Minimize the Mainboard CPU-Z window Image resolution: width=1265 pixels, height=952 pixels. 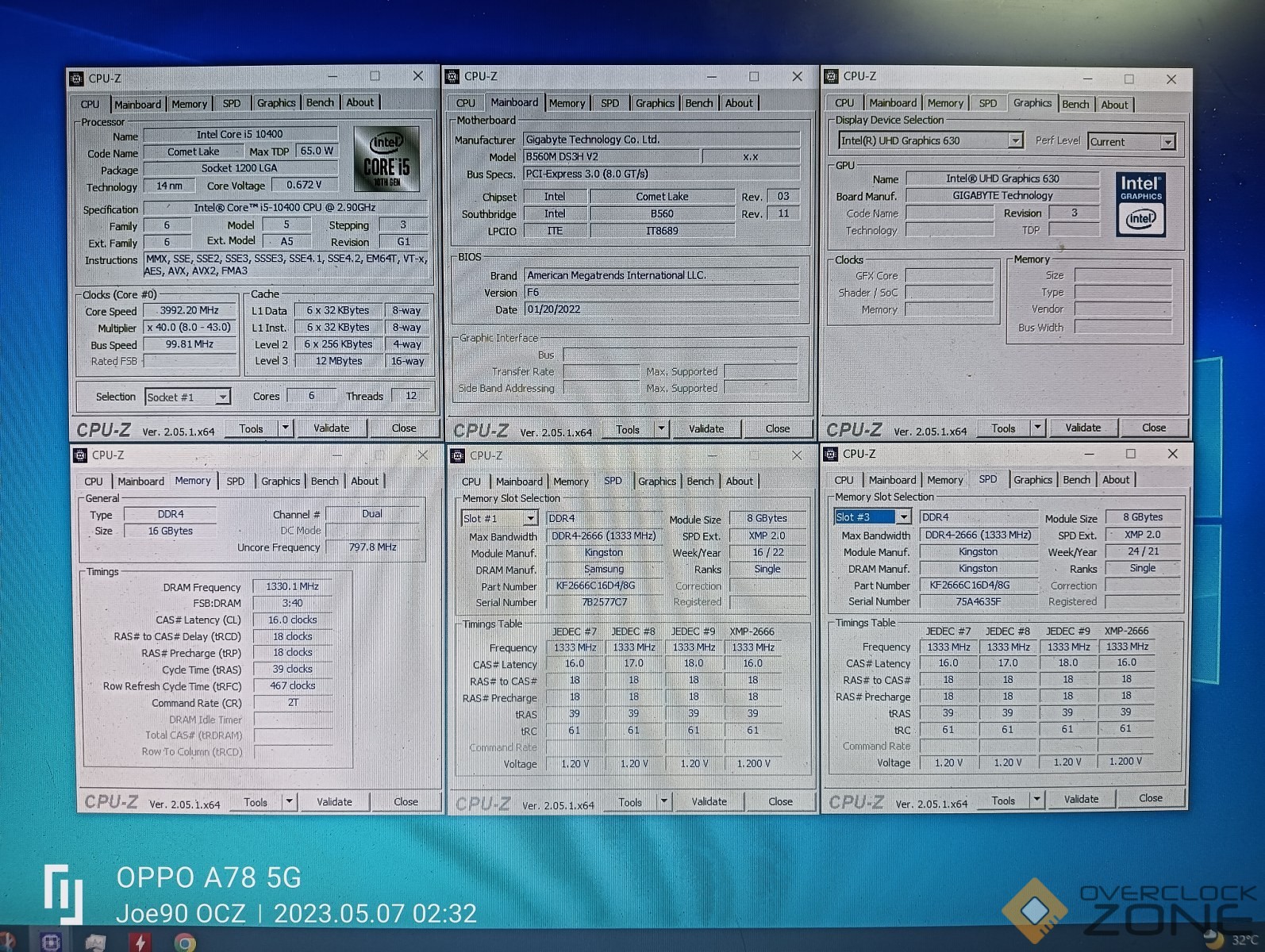(x=712, y=76)
